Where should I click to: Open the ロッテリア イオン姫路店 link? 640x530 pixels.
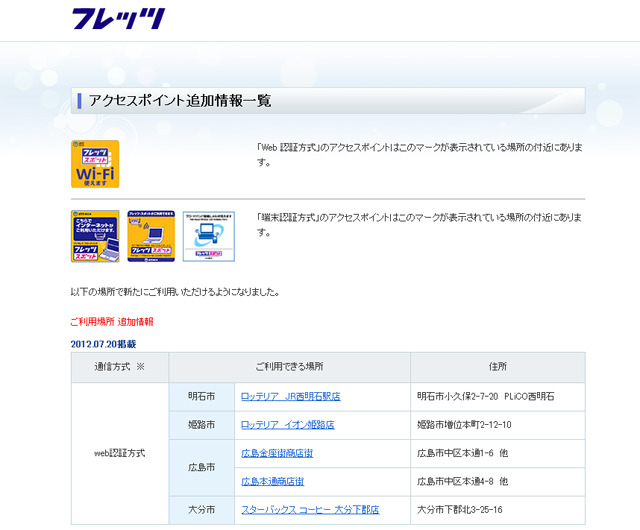coord(288,425)
